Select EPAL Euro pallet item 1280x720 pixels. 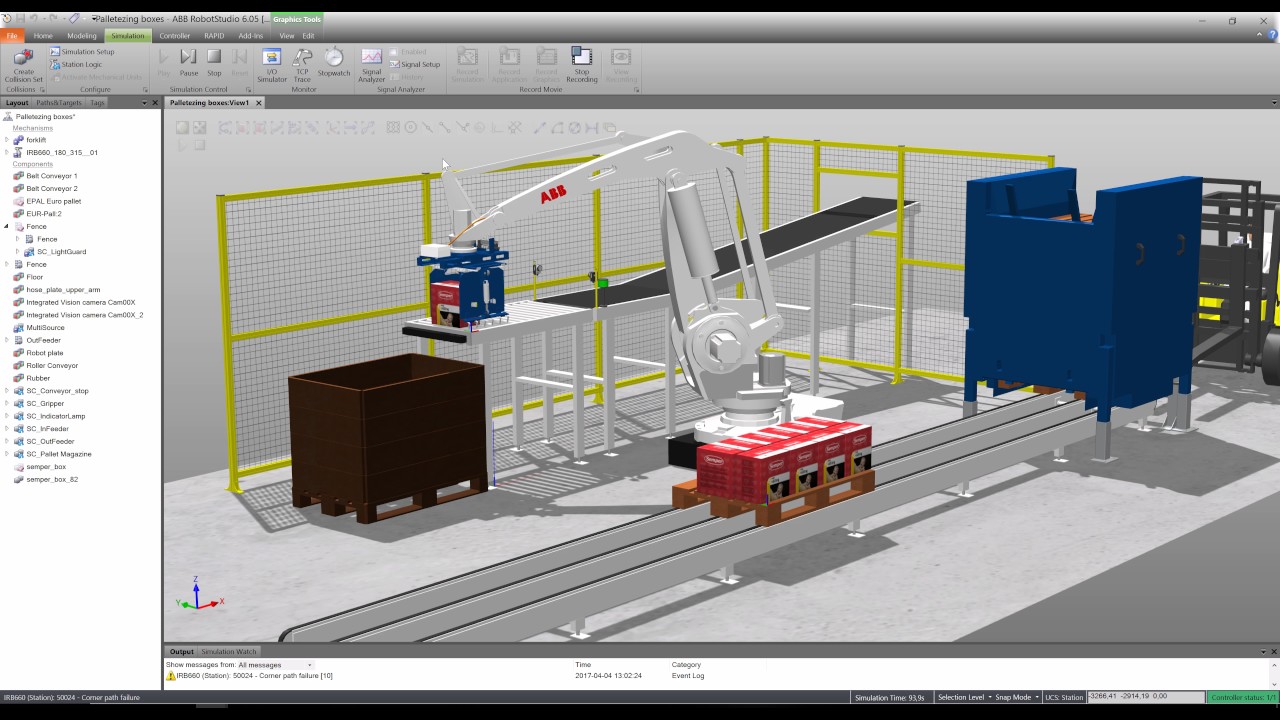[x=53, y=201]
